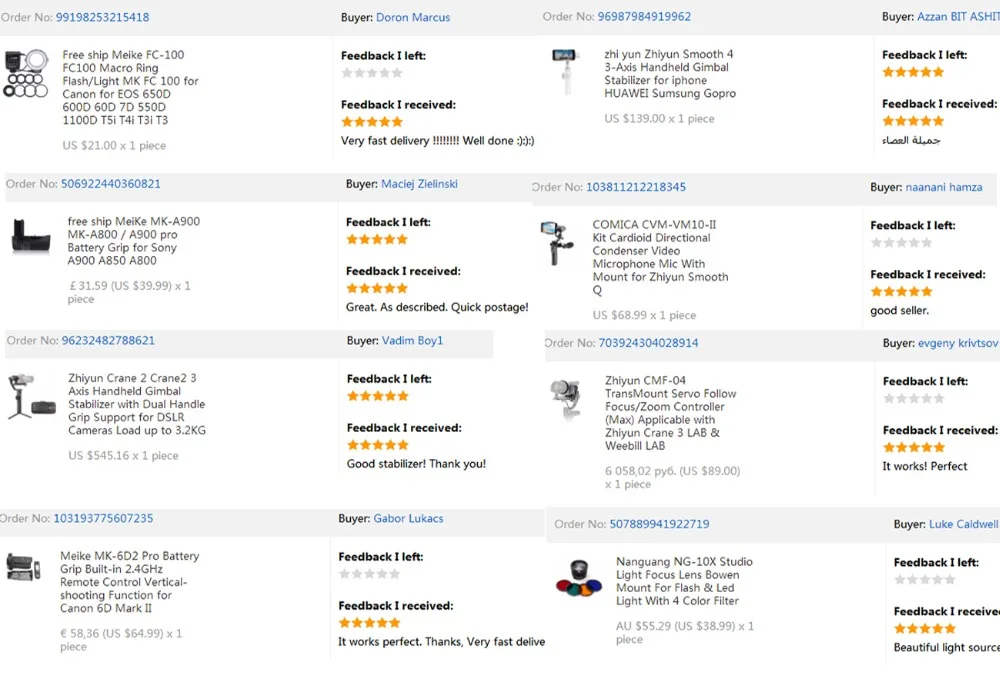
Task: Click the Meike MK-6D2 battery grip image
Action: point(24,567)
